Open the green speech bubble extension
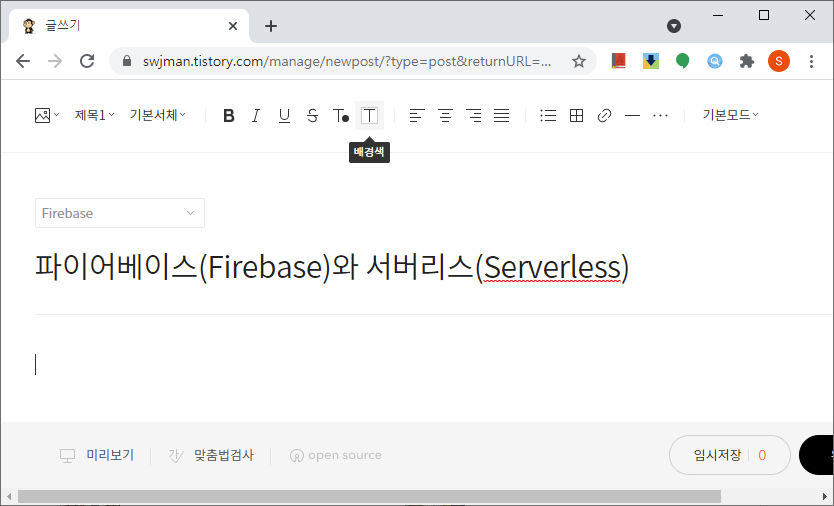Viewport: 834px width, 506px height. tap(682, 61)
